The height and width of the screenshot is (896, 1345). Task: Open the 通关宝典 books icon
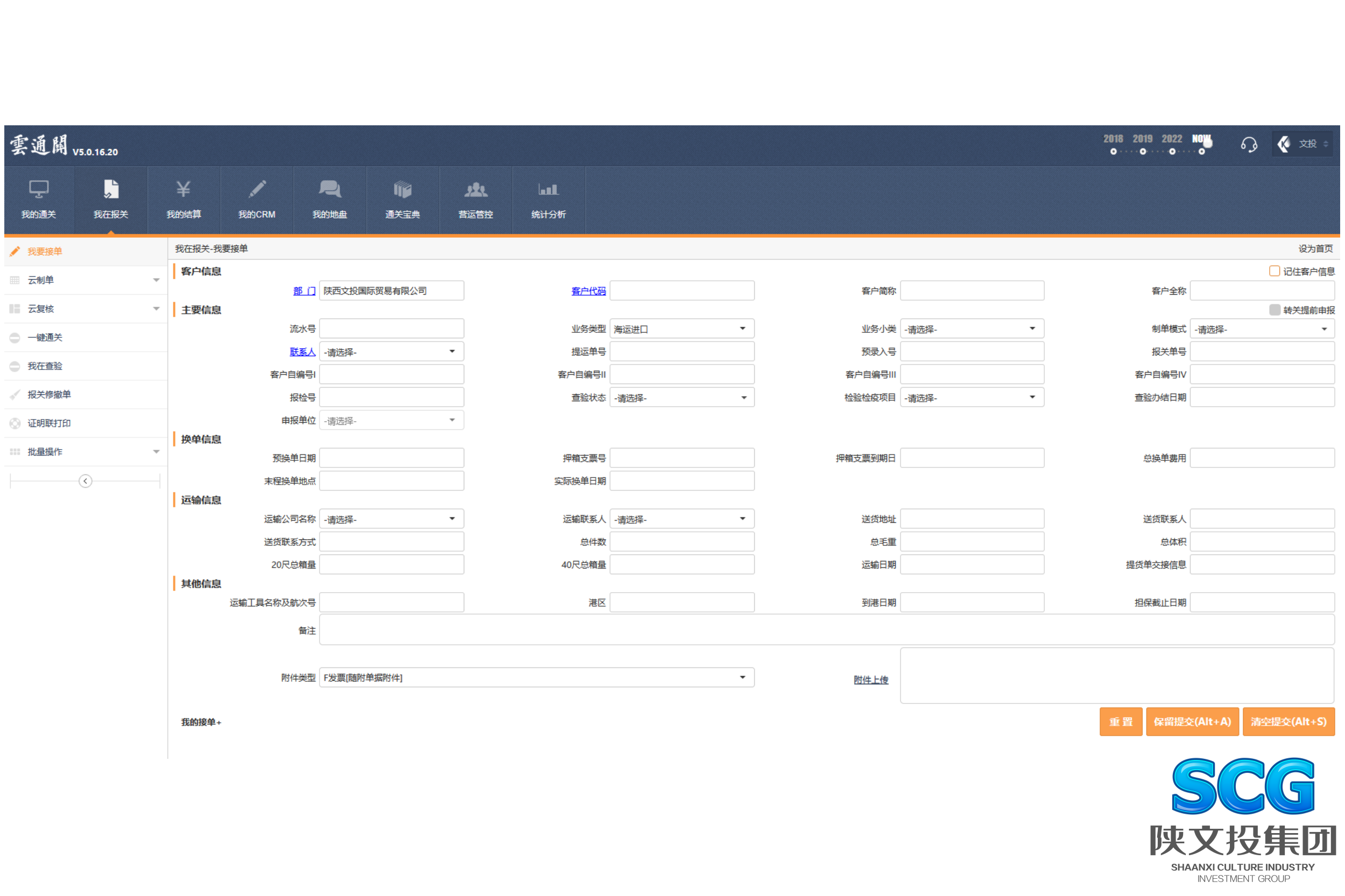tap(402, 189)
